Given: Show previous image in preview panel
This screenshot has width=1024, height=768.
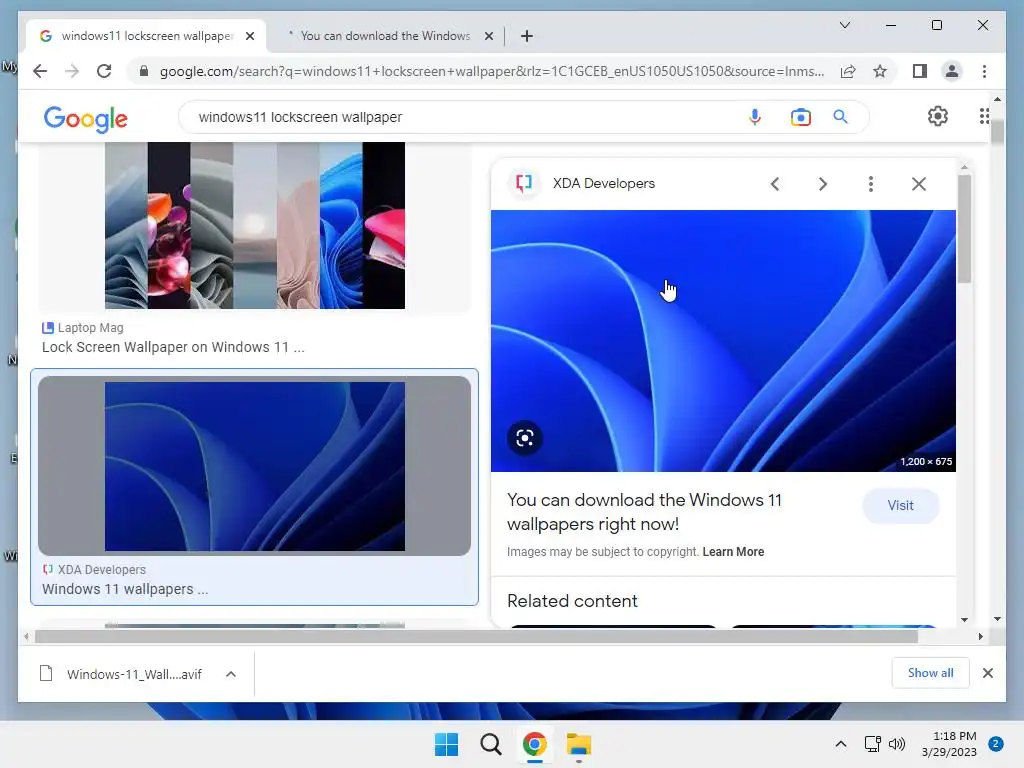Looking at the screenshot, I should pyautogui.click(x=775, y=184).
